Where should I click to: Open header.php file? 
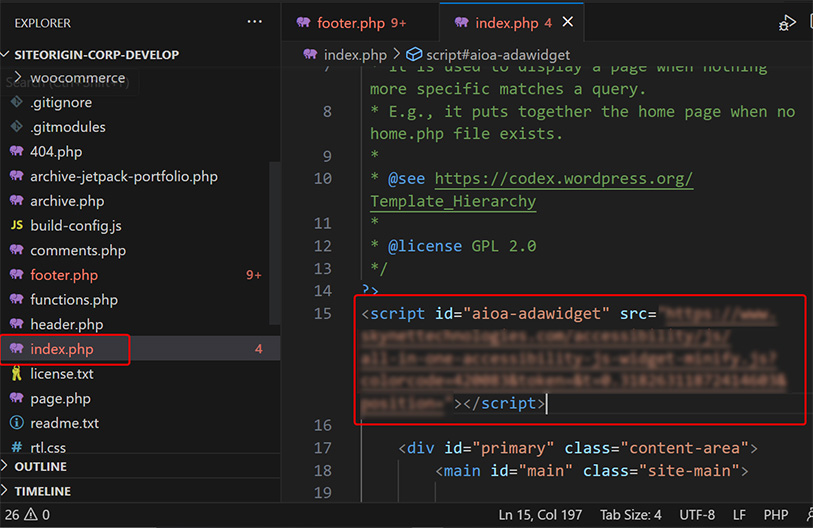pos(66,325)
